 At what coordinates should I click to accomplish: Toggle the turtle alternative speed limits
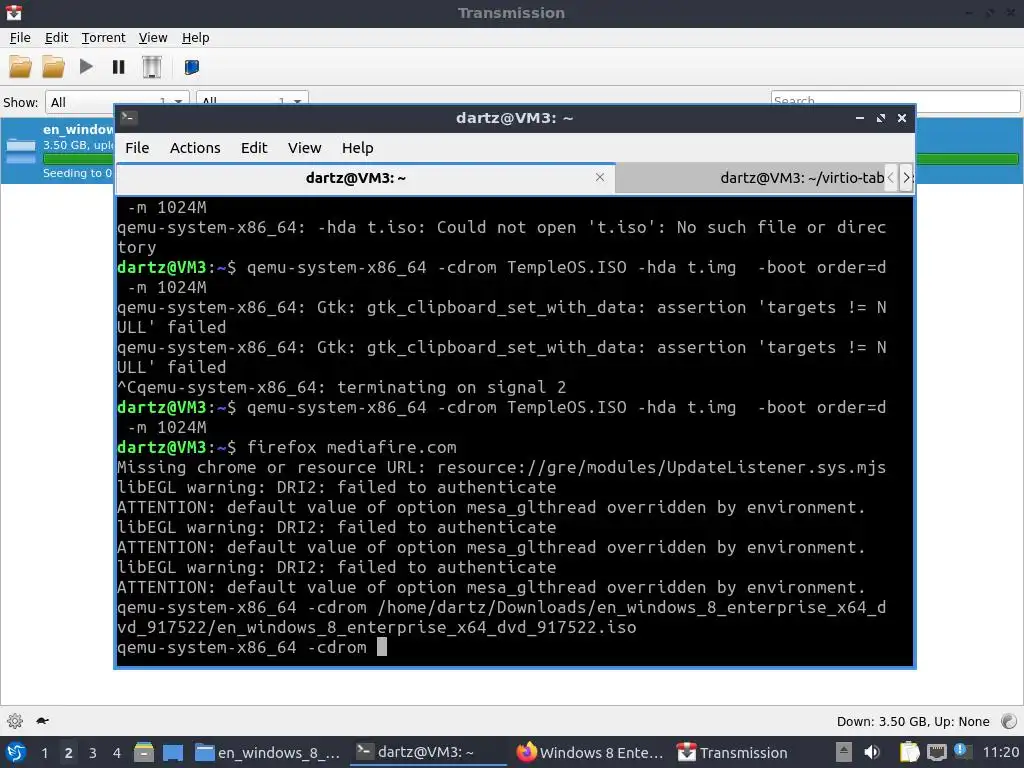click(42, 721)
